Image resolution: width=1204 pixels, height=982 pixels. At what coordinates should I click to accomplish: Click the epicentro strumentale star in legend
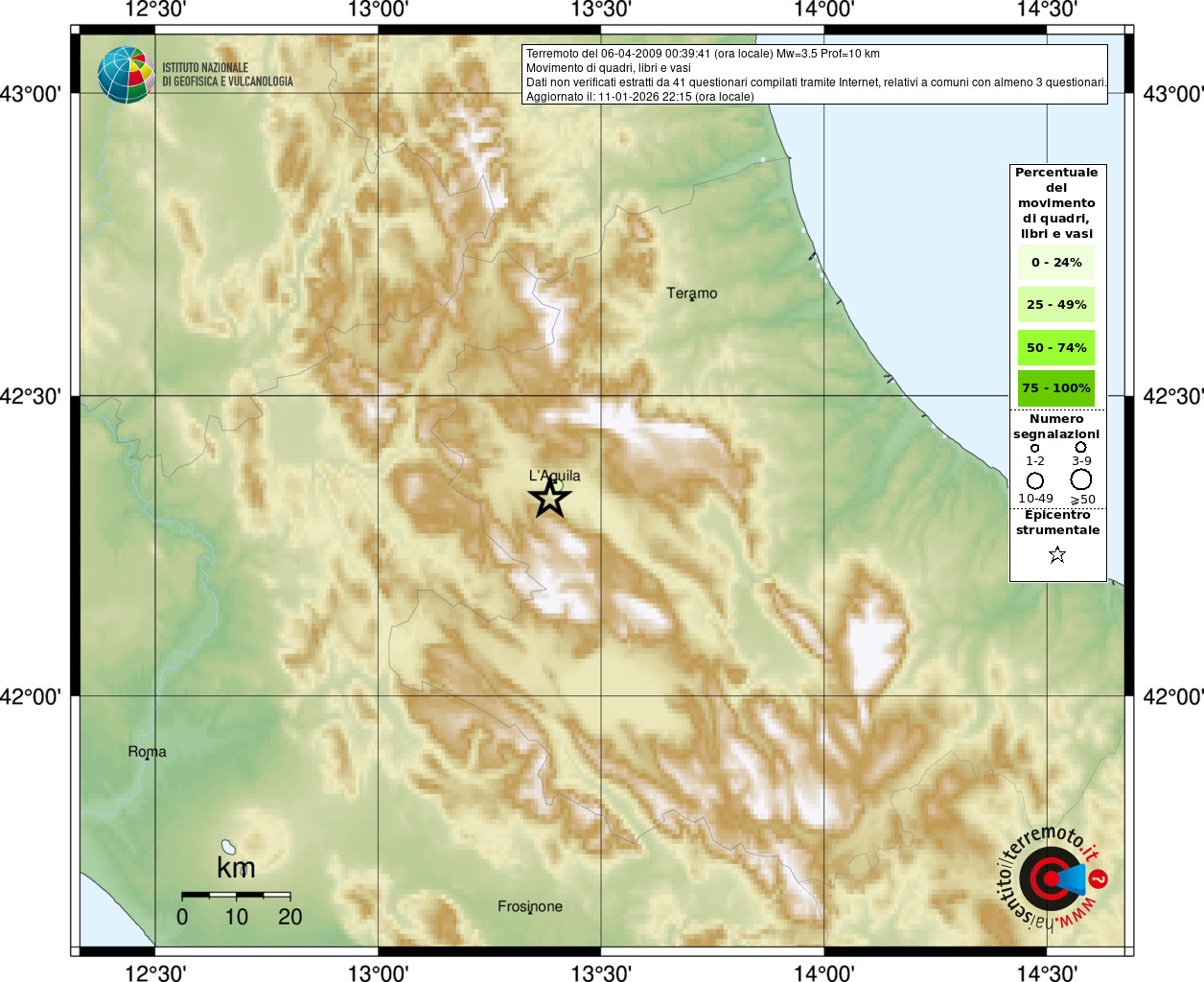1057,554
